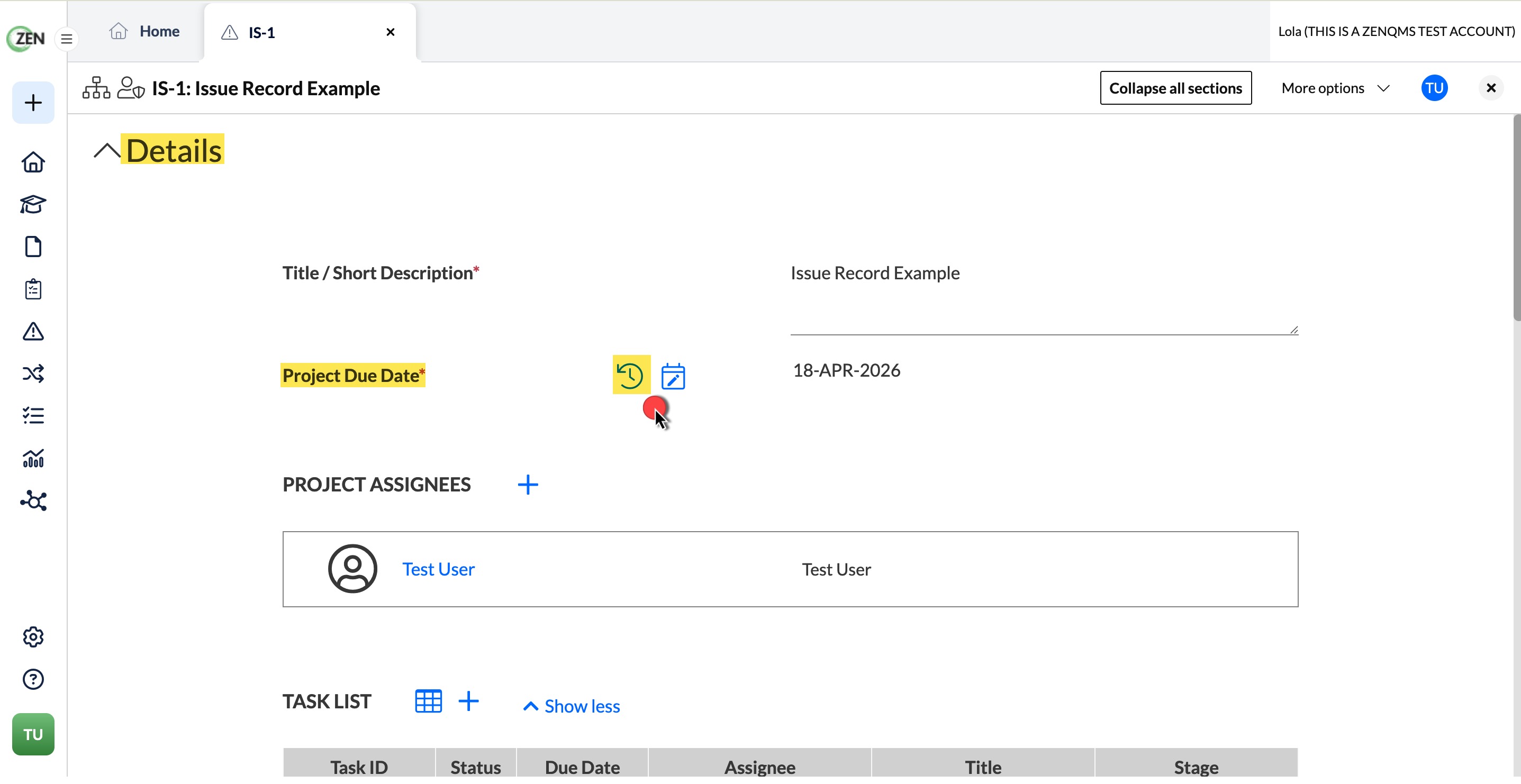Click the TASK LIST heading

327,701
